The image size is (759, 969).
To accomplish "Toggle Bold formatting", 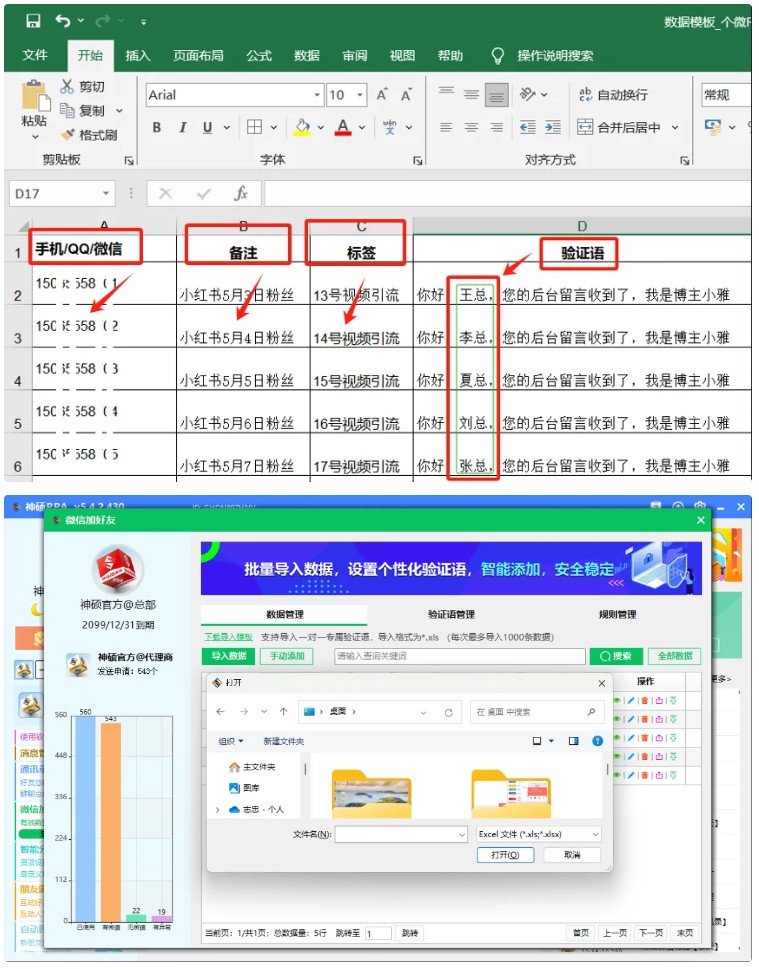I will 157,127.
